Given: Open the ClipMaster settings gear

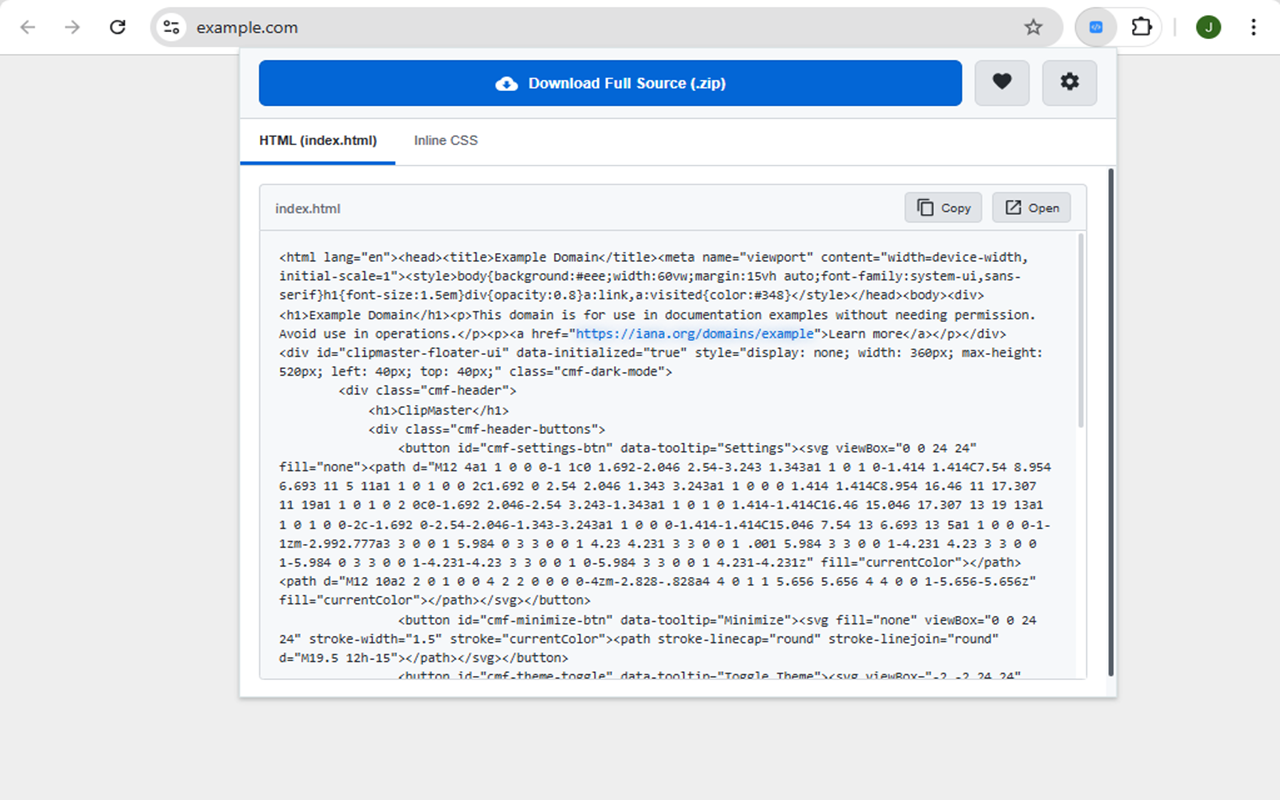Looking at the screenshot, I should coord(1069,83).
